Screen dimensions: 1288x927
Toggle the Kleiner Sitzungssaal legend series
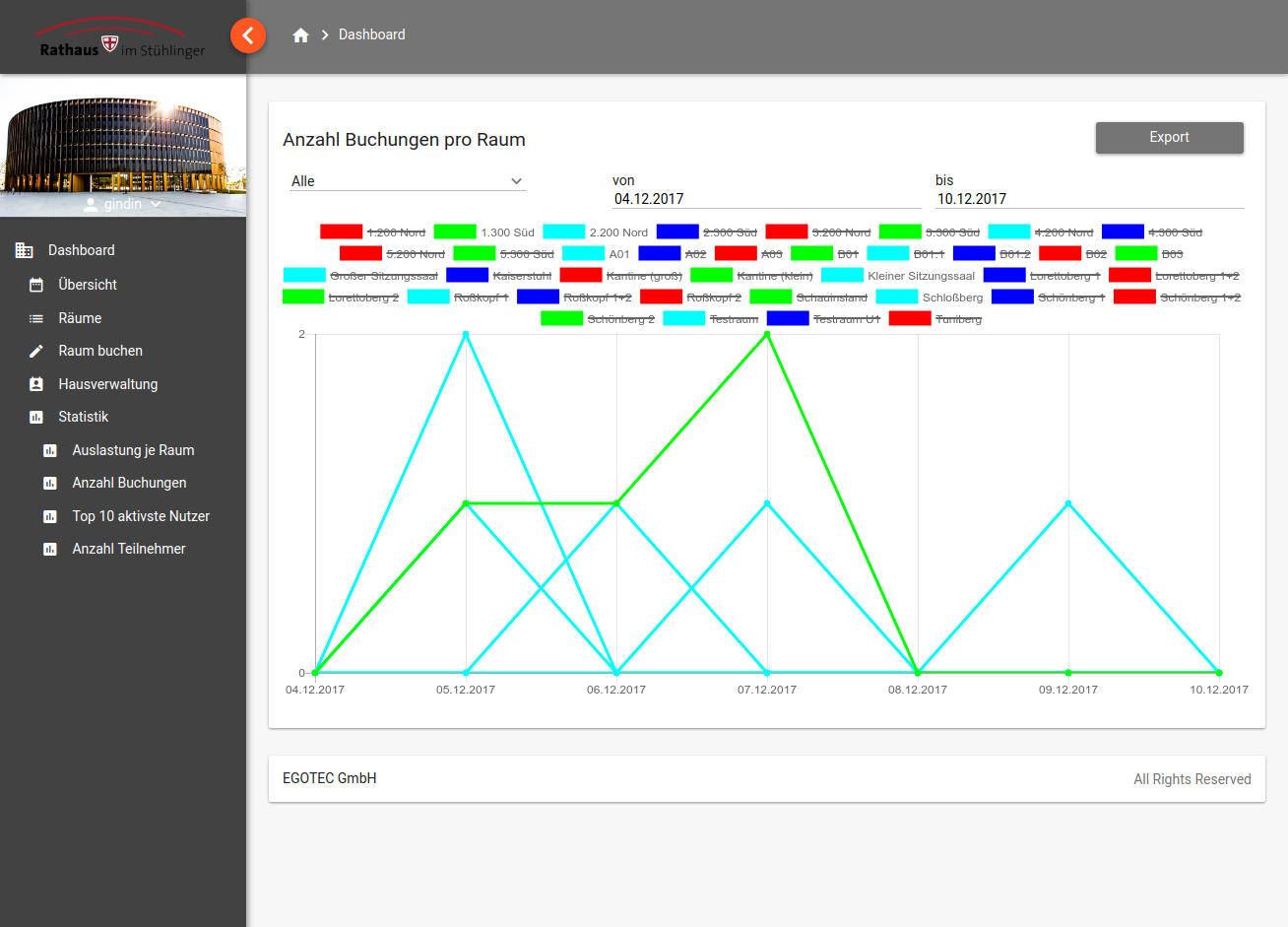898,276
